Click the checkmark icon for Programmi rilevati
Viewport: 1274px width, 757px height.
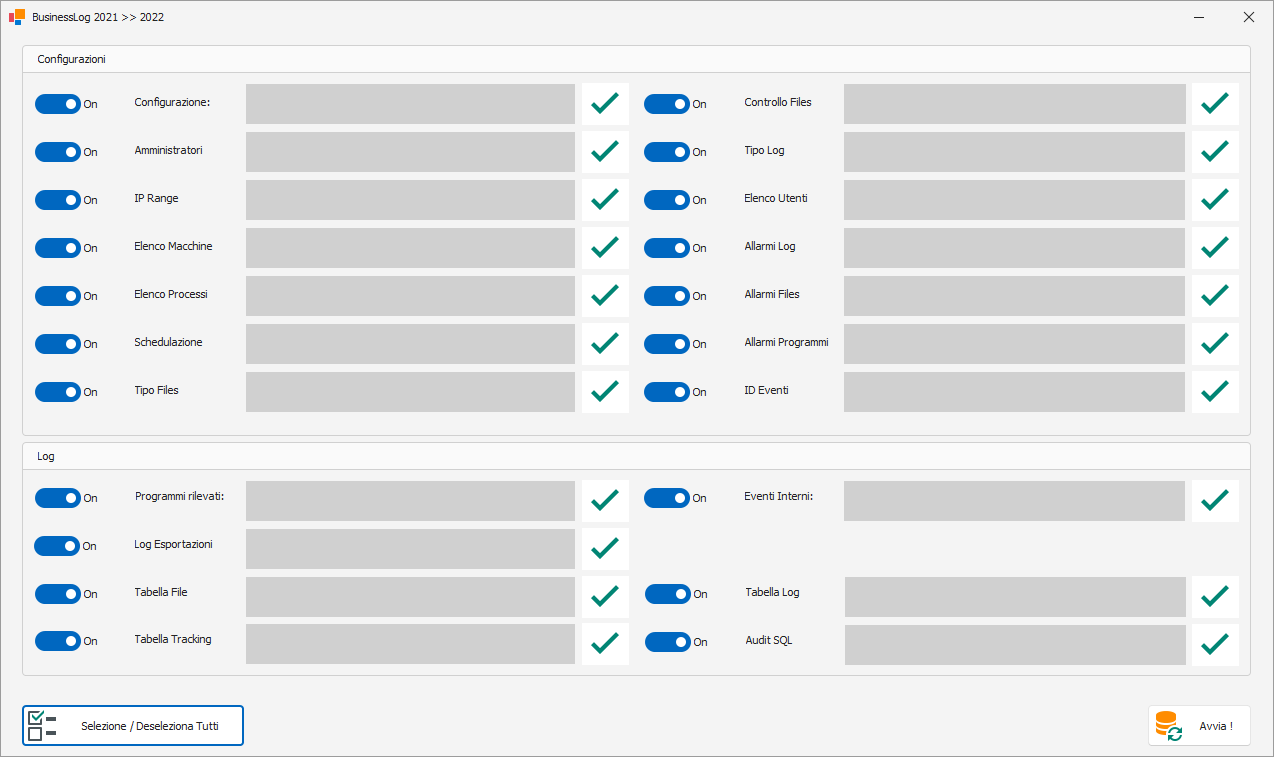pos(605,500)
